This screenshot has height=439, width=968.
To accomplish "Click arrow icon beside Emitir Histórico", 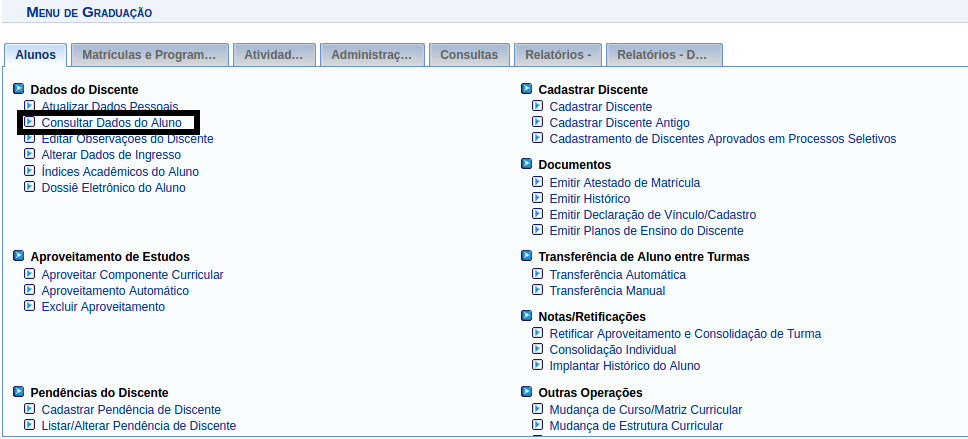I will click(x=537, y=199).
